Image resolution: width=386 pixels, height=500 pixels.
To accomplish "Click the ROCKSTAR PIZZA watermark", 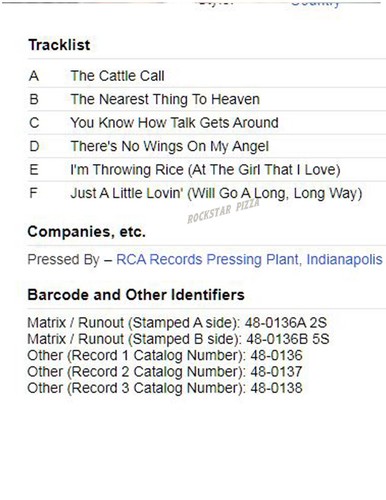I will click(x=223, y=211).
